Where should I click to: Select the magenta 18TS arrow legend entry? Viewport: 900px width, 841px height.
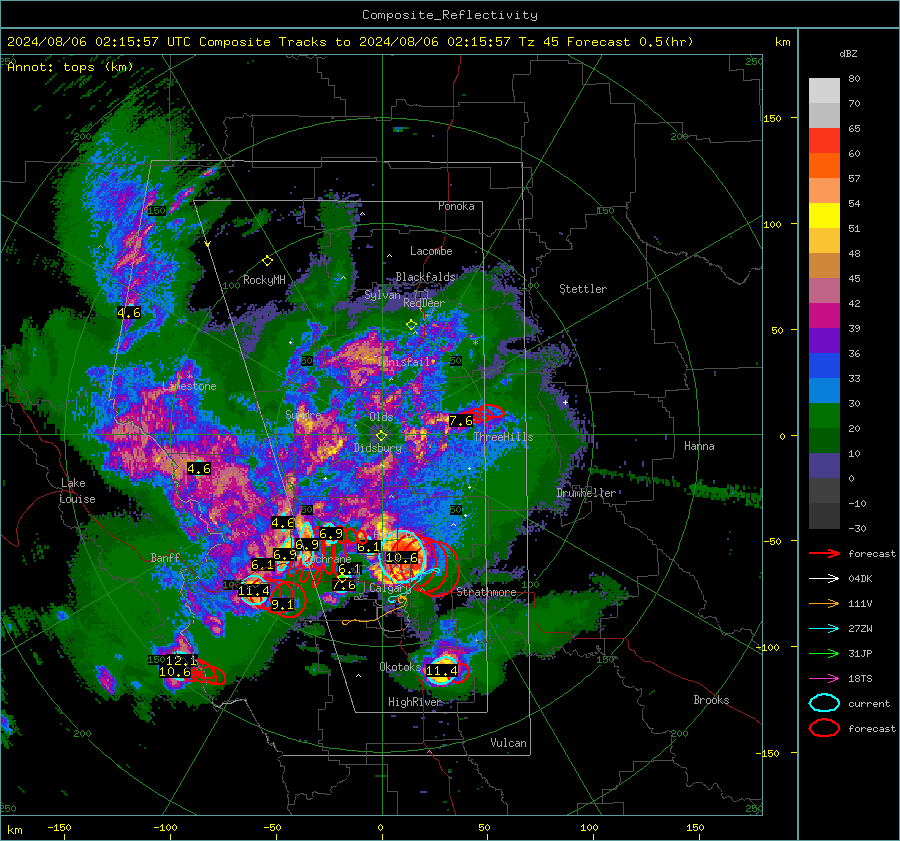tap(824, 679)
